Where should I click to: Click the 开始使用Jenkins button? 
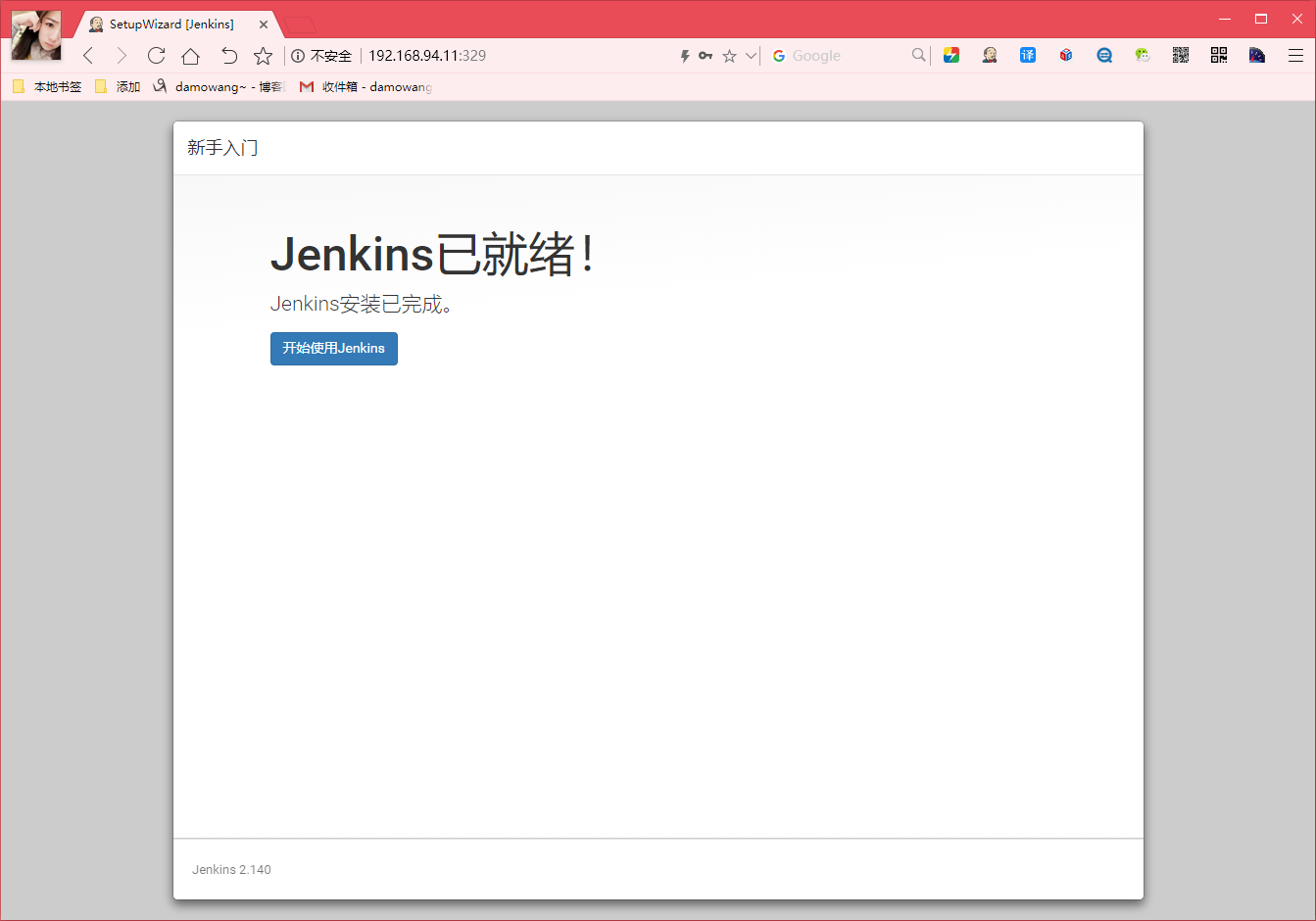pyautogui.click(x=334, y=349)
